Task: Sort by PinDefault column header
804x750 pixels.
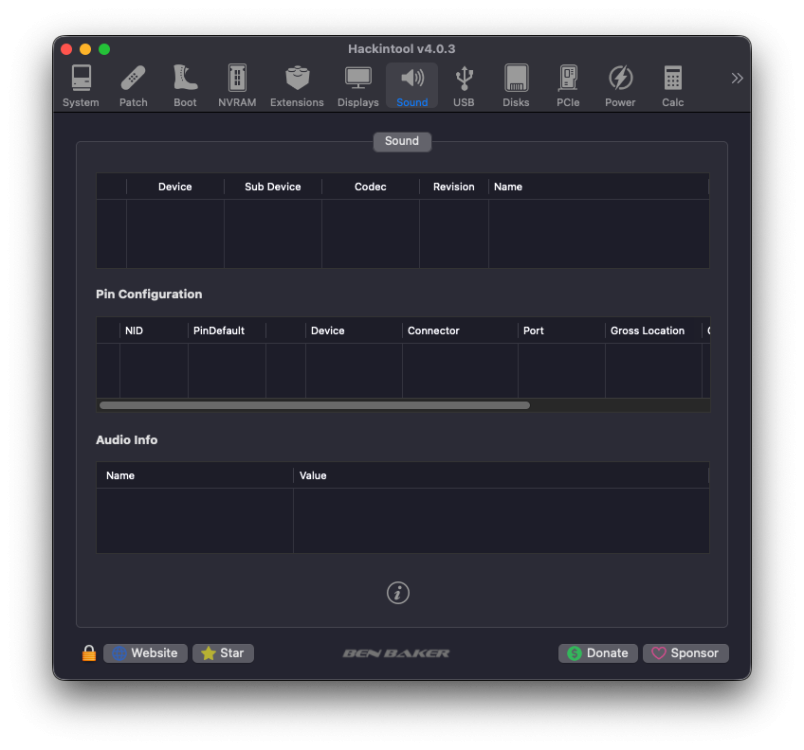Action: point(227,331)
